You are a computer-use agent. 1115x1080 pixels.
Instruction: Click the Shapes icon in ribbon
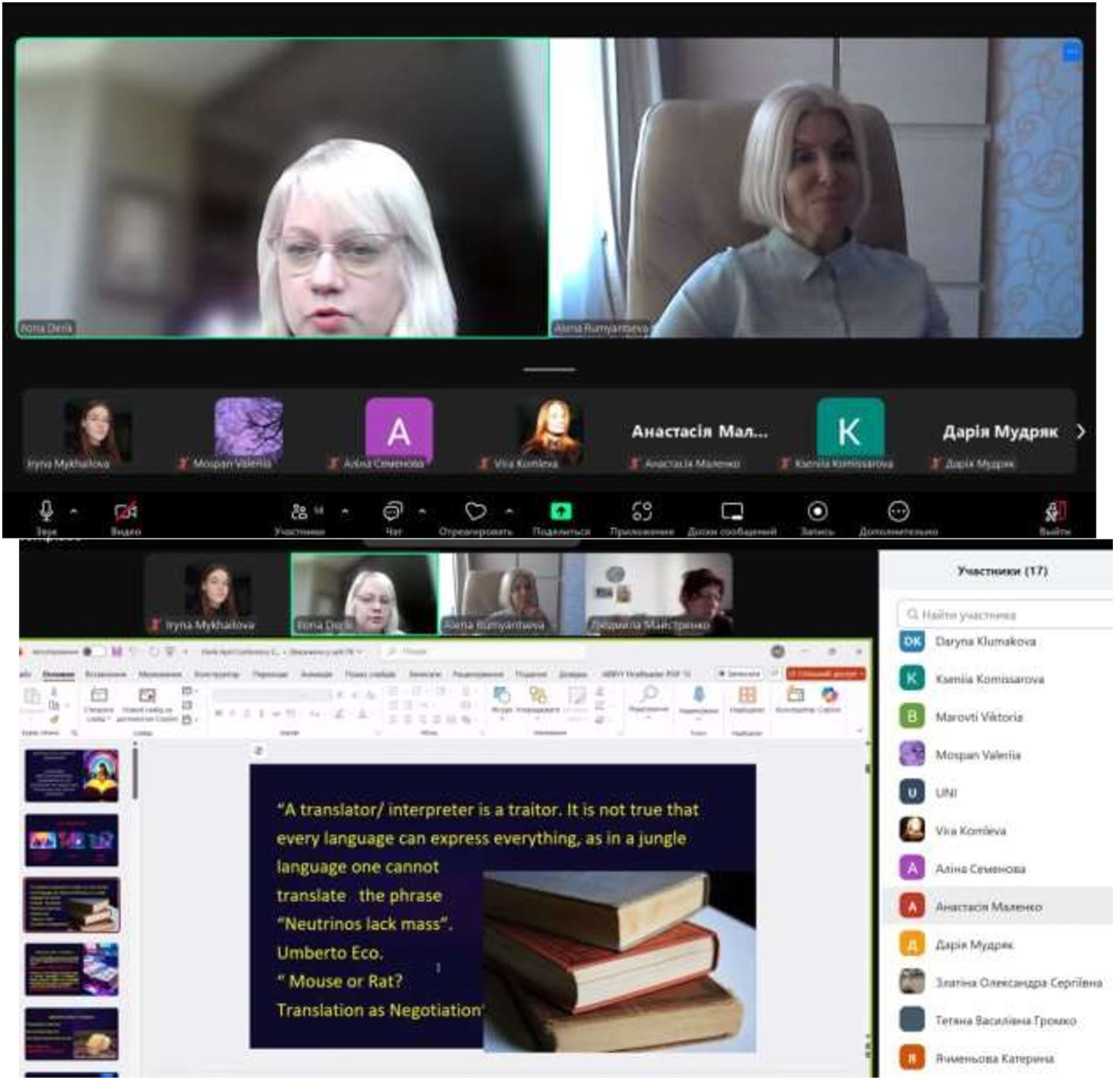pyautogui.click(x=501, y=695)
